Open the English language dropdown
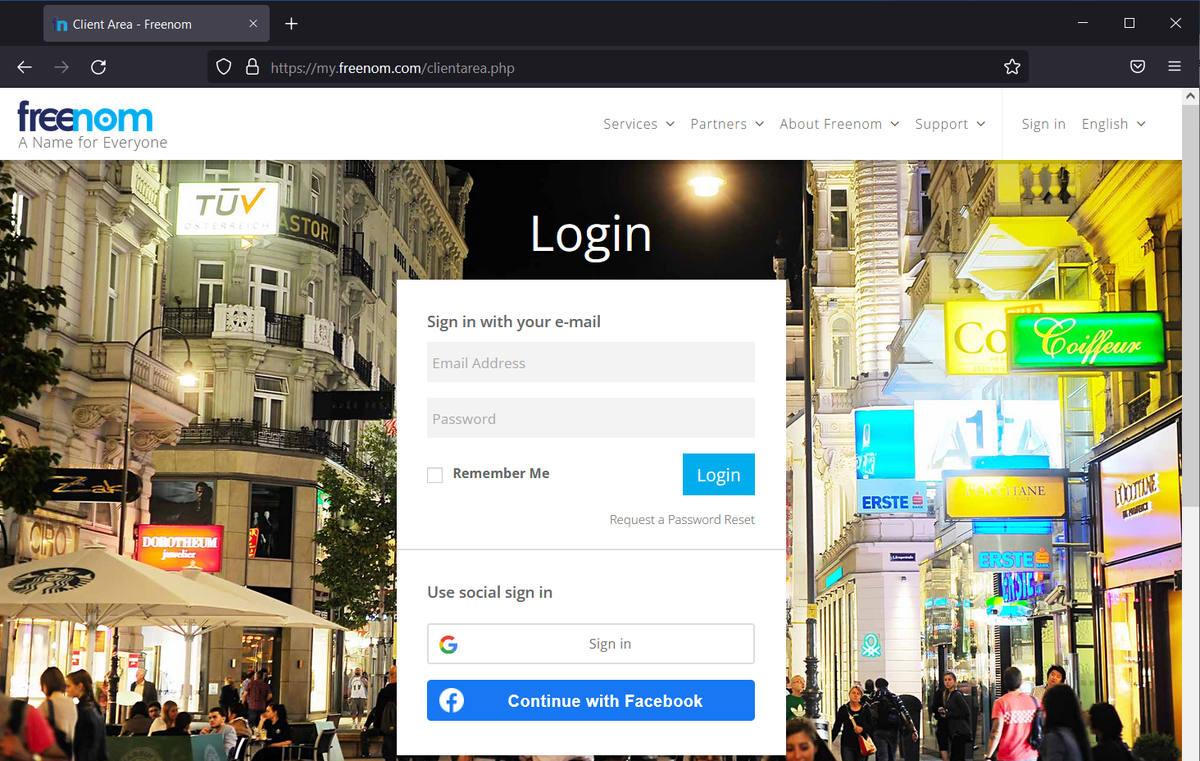Viewport: 1200px width, 761px height. (x=1113, y=124)
